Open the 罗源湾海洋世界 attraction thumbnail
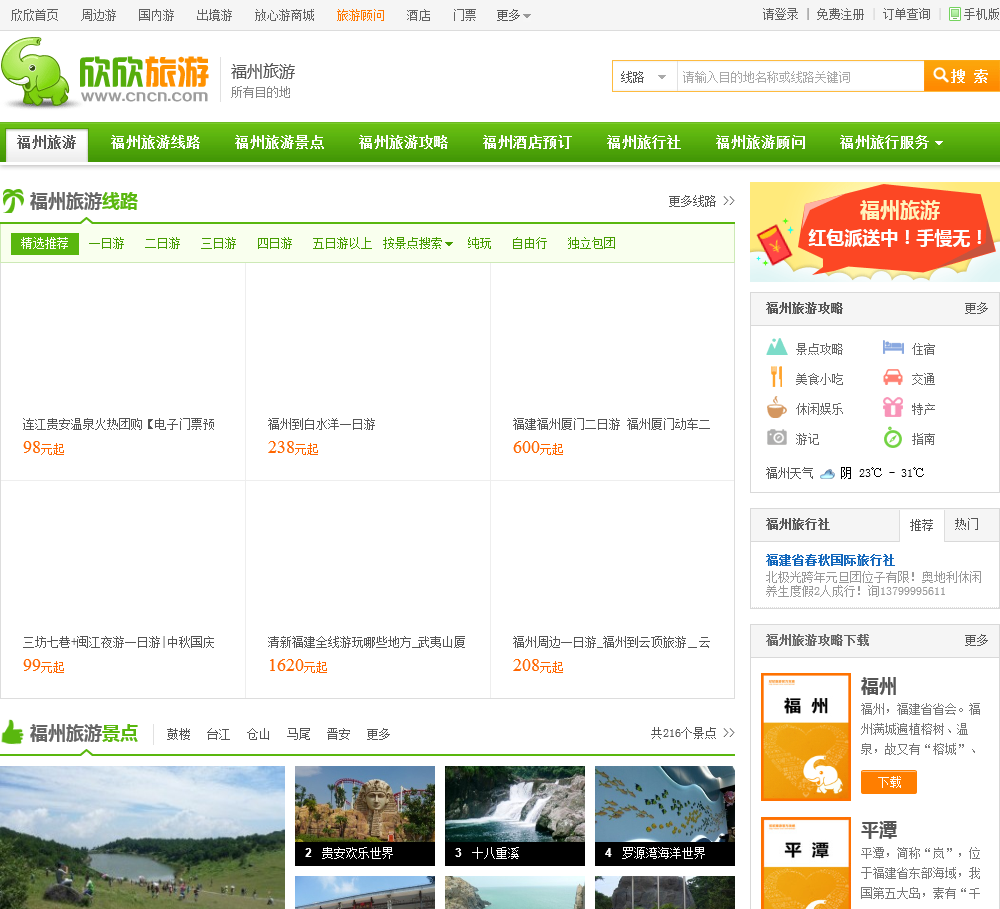The height and width of the screenshot is (909, 1000). 665,816
